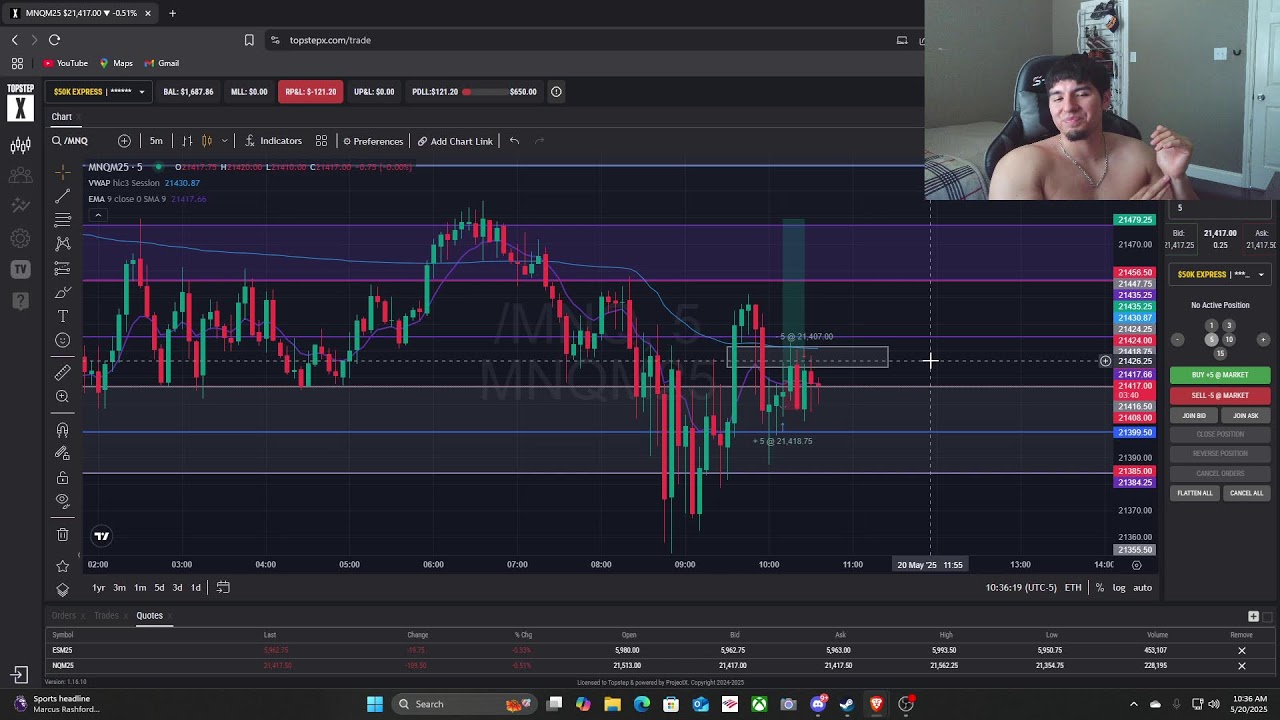
Task: Open the TV sidebar icon
Action: 20,269
